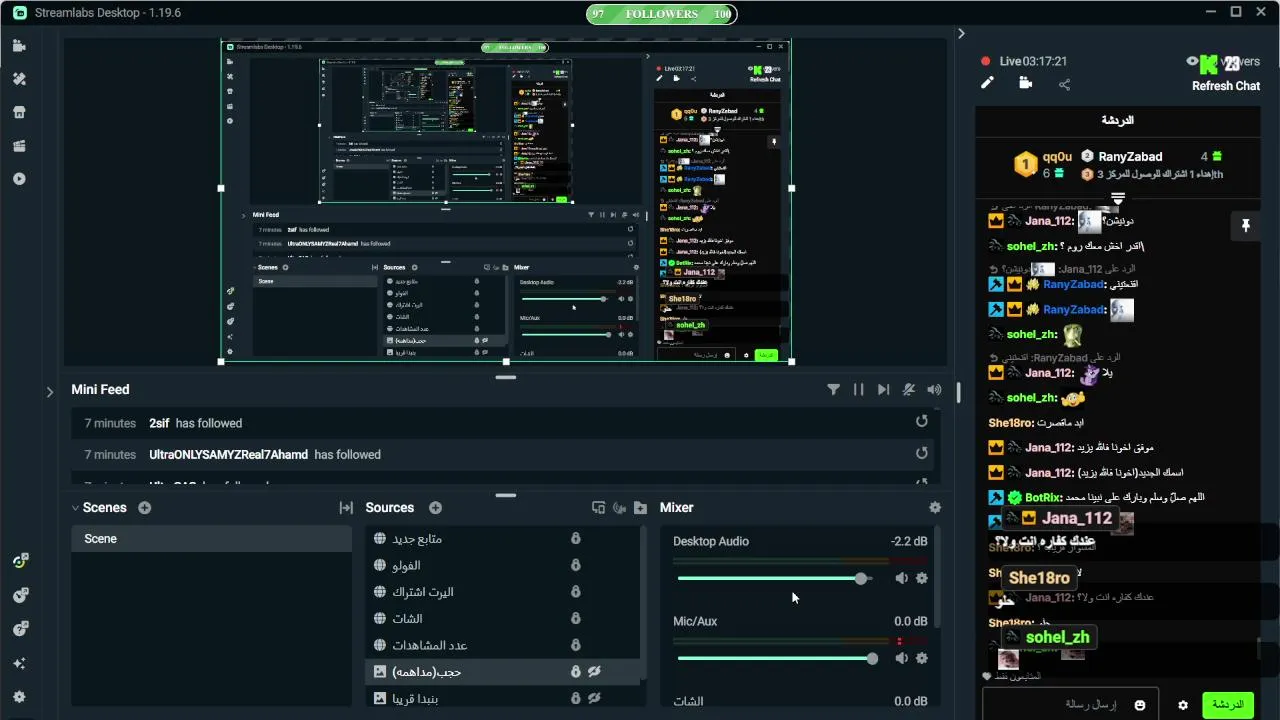This screenshot has width=1280, height=720.
Task: Click the chat الدردشة header tab
Action: 1117,120
